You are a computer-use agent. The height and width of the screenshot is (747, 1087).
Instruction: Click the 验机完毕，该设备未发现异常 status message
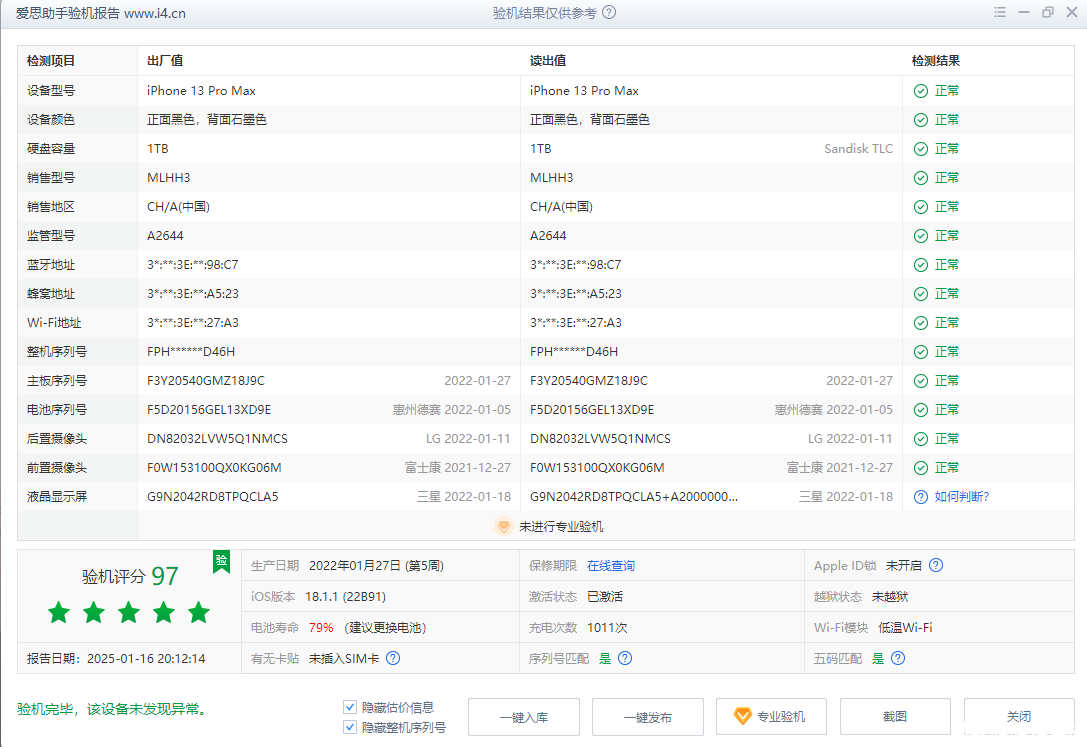coord(112,709)
